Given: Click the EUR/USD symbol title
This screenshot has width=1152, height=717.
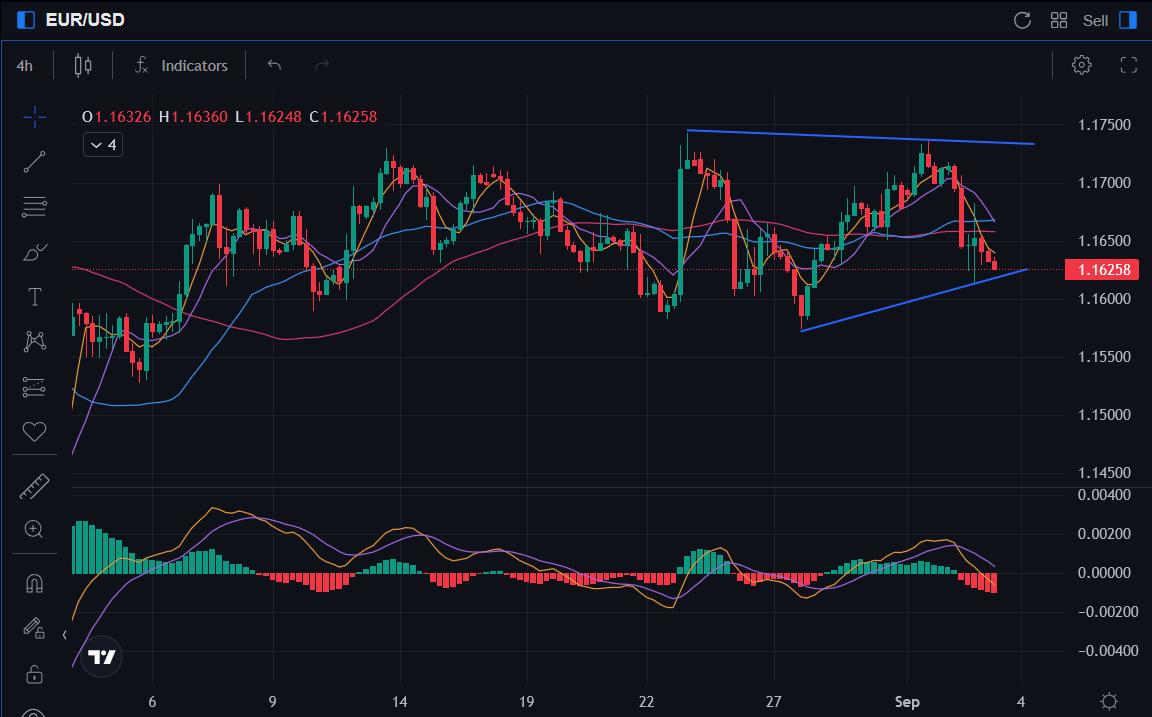Looking at the screenshot, I should (85, 20).
